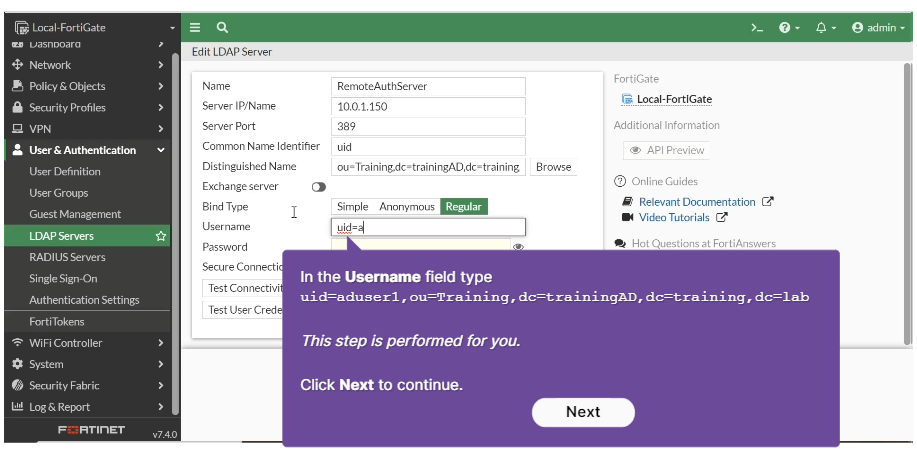This screenshot has height=458, width=917.
Task: Click the User & Authentication person icon
Action: (18, 150)
